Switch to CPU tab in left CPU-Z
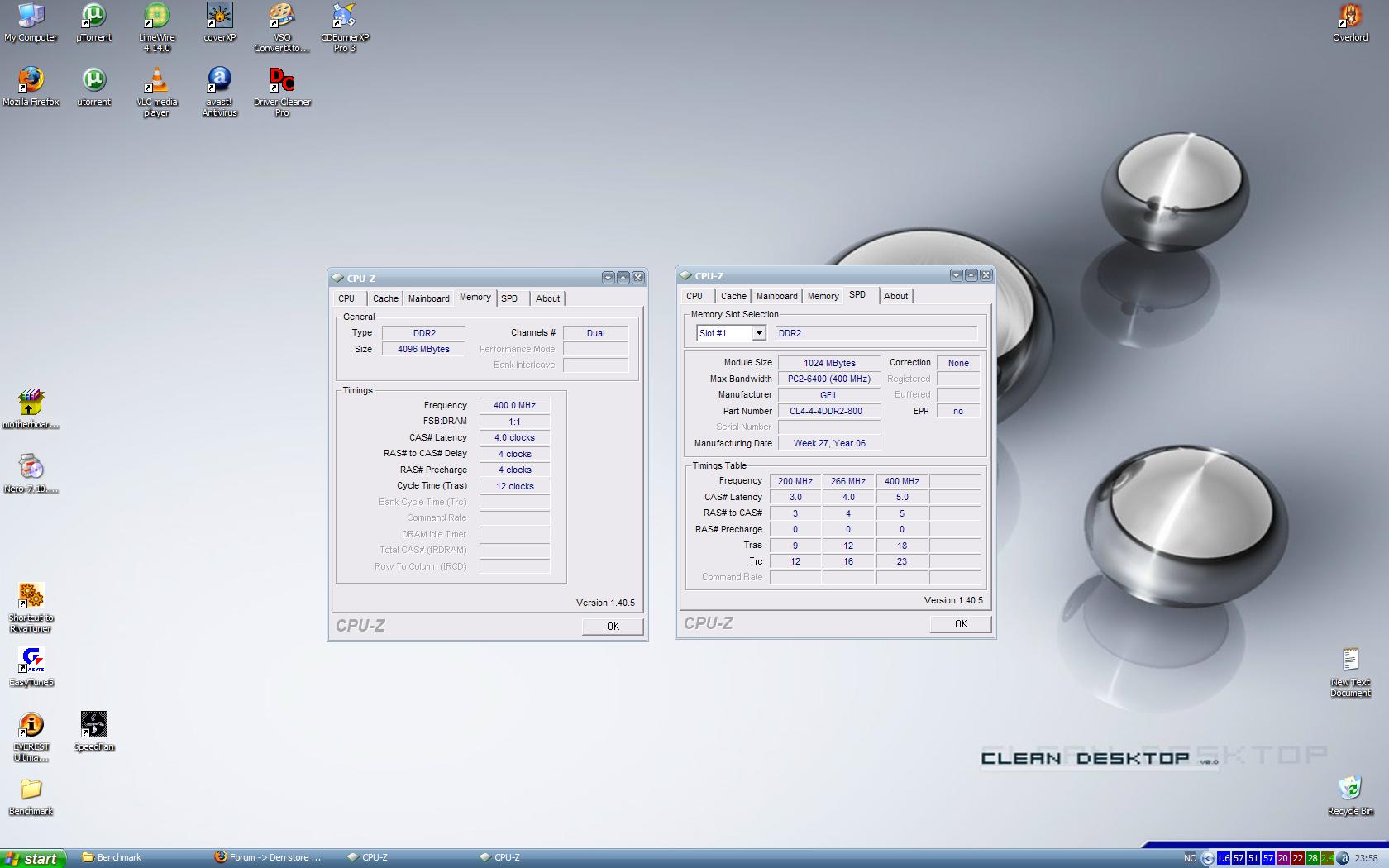This screenshot has width=1389, height=868. 346,298
